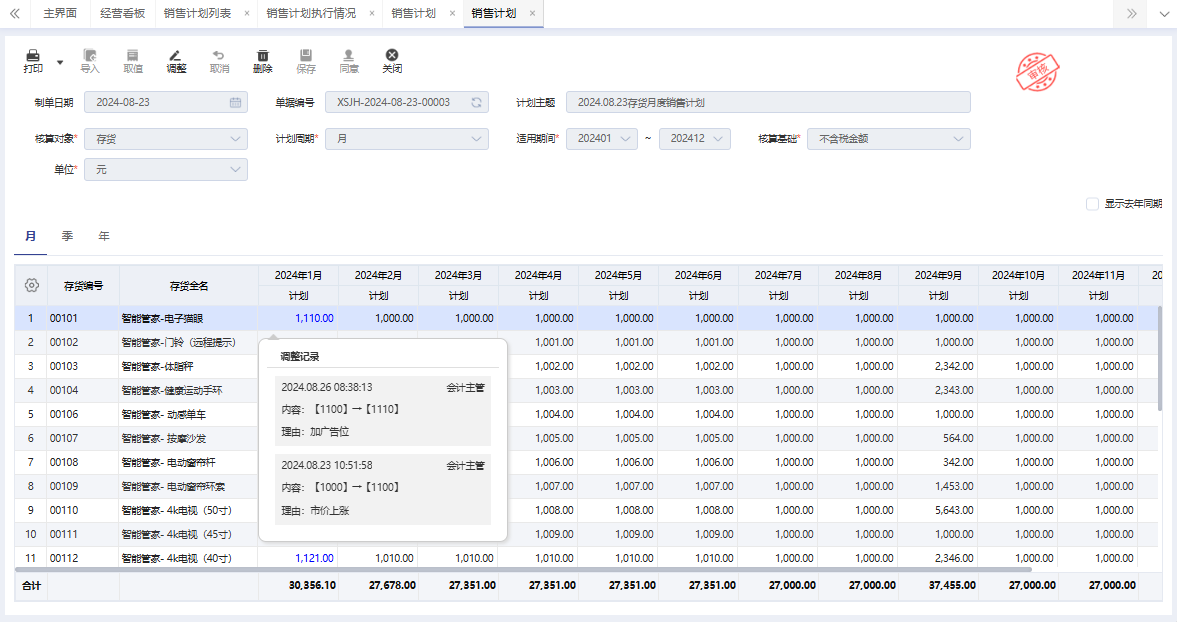
Task: Expand the 核算基础 dropdown
Action: click(958, 139)
